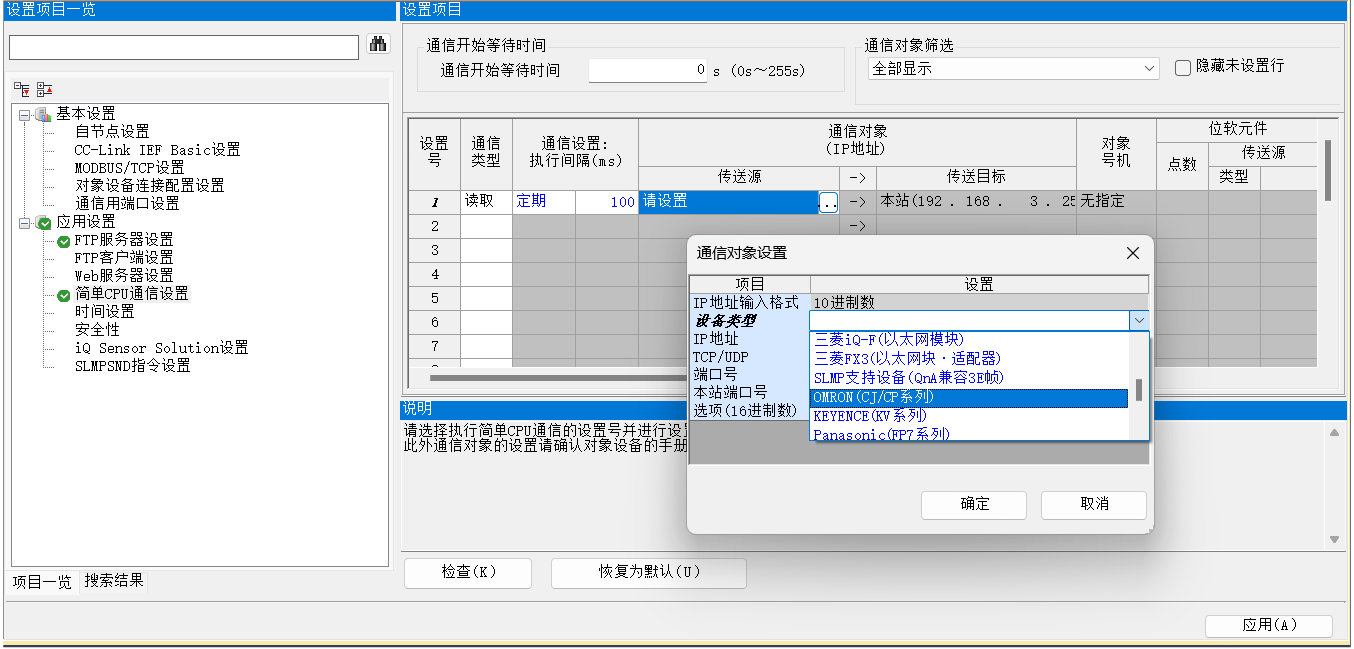Screen dimensions: 1354x649
Task: Click the 设备类型 dropdown arrow
Action: click(x=1138, y=321)
